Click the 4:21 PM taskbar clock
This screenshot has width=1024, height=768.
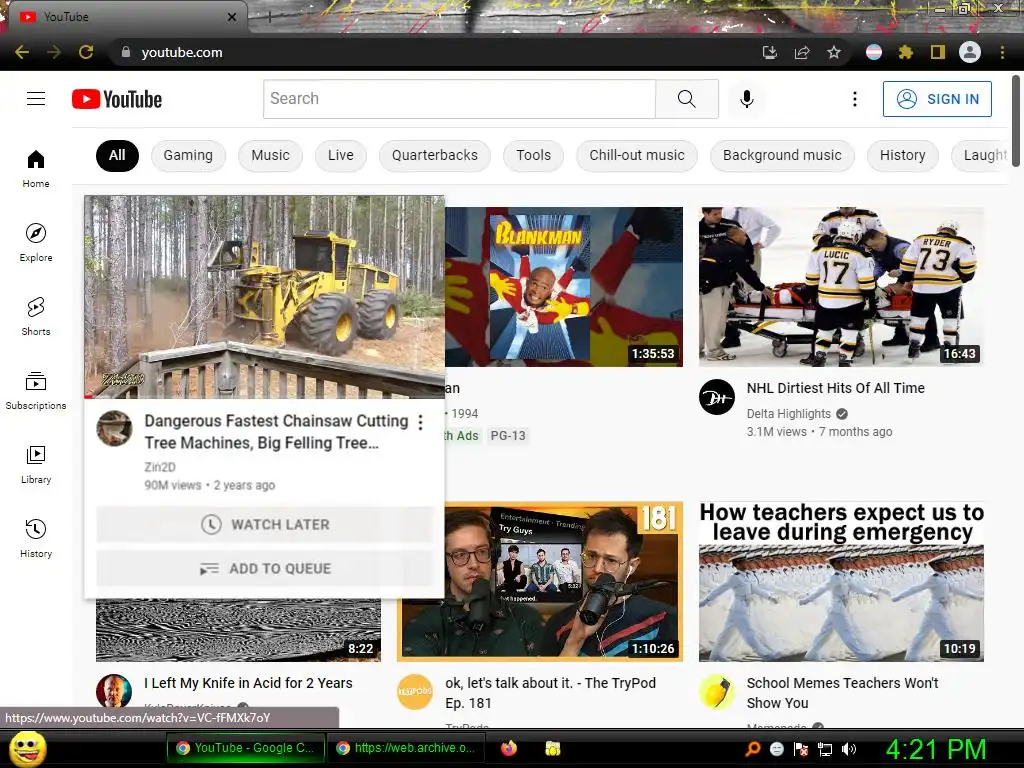pyautogui.click(x=936, y=749)
